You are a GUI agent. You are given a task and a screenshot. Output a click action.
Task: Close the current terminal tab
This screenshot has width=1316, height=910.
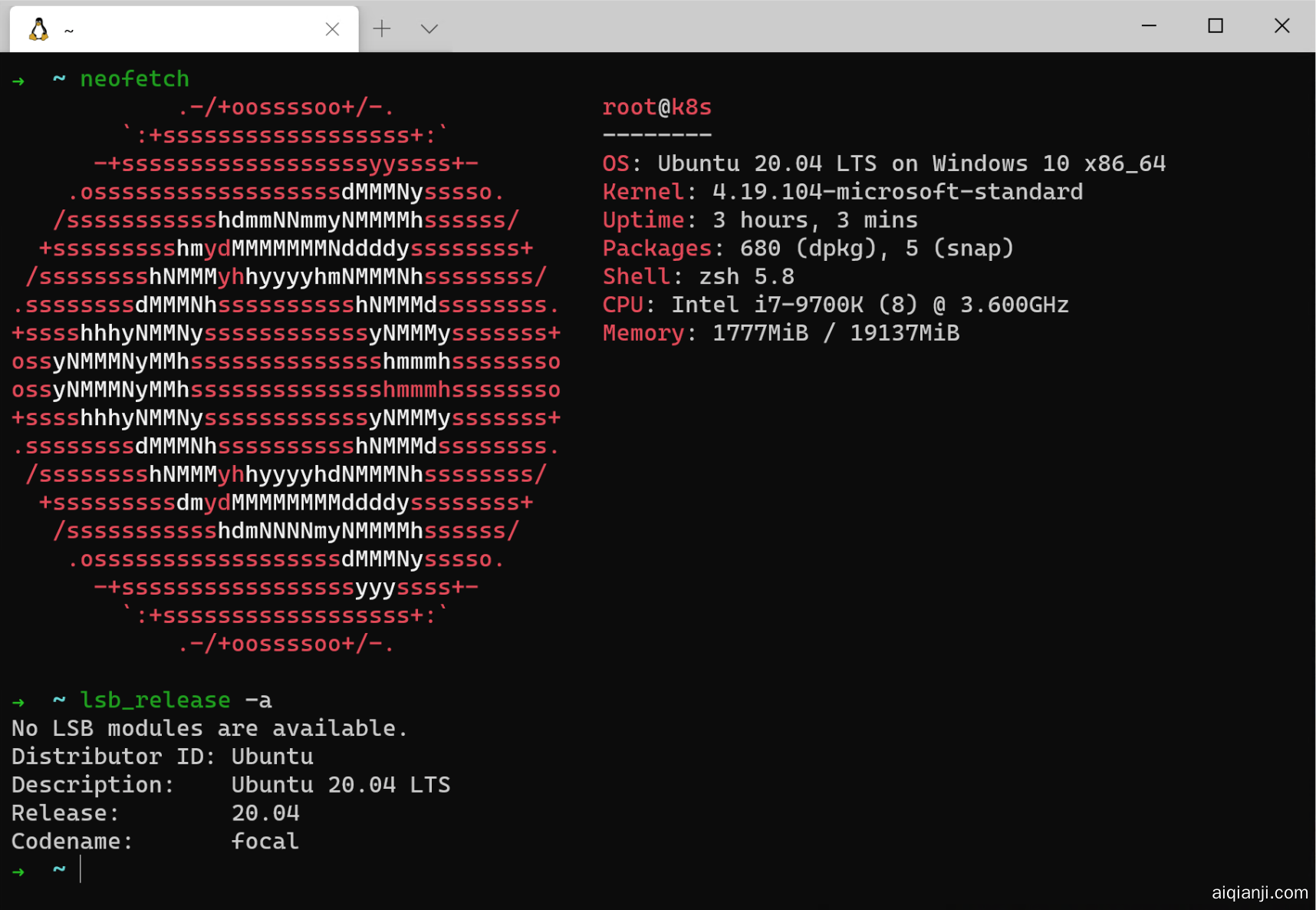[333, 29]
